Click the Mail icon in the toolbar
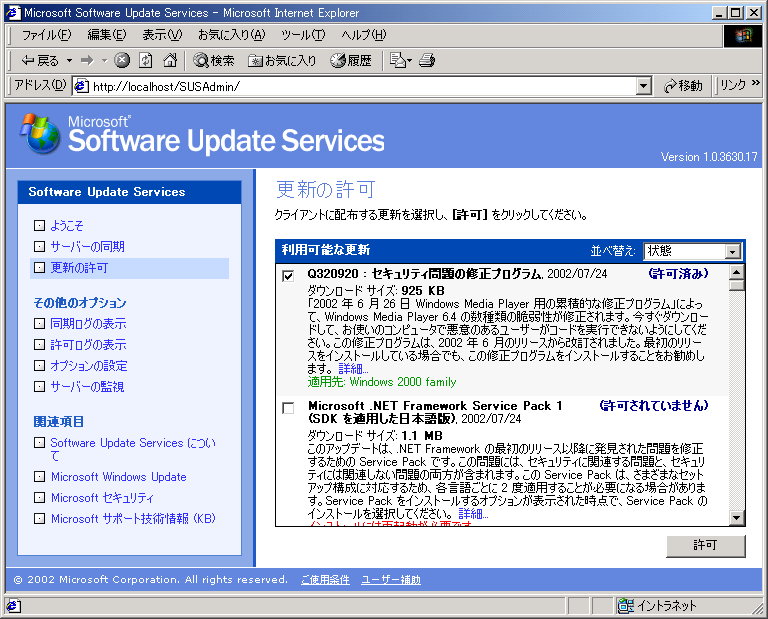 tap(398, 60)
